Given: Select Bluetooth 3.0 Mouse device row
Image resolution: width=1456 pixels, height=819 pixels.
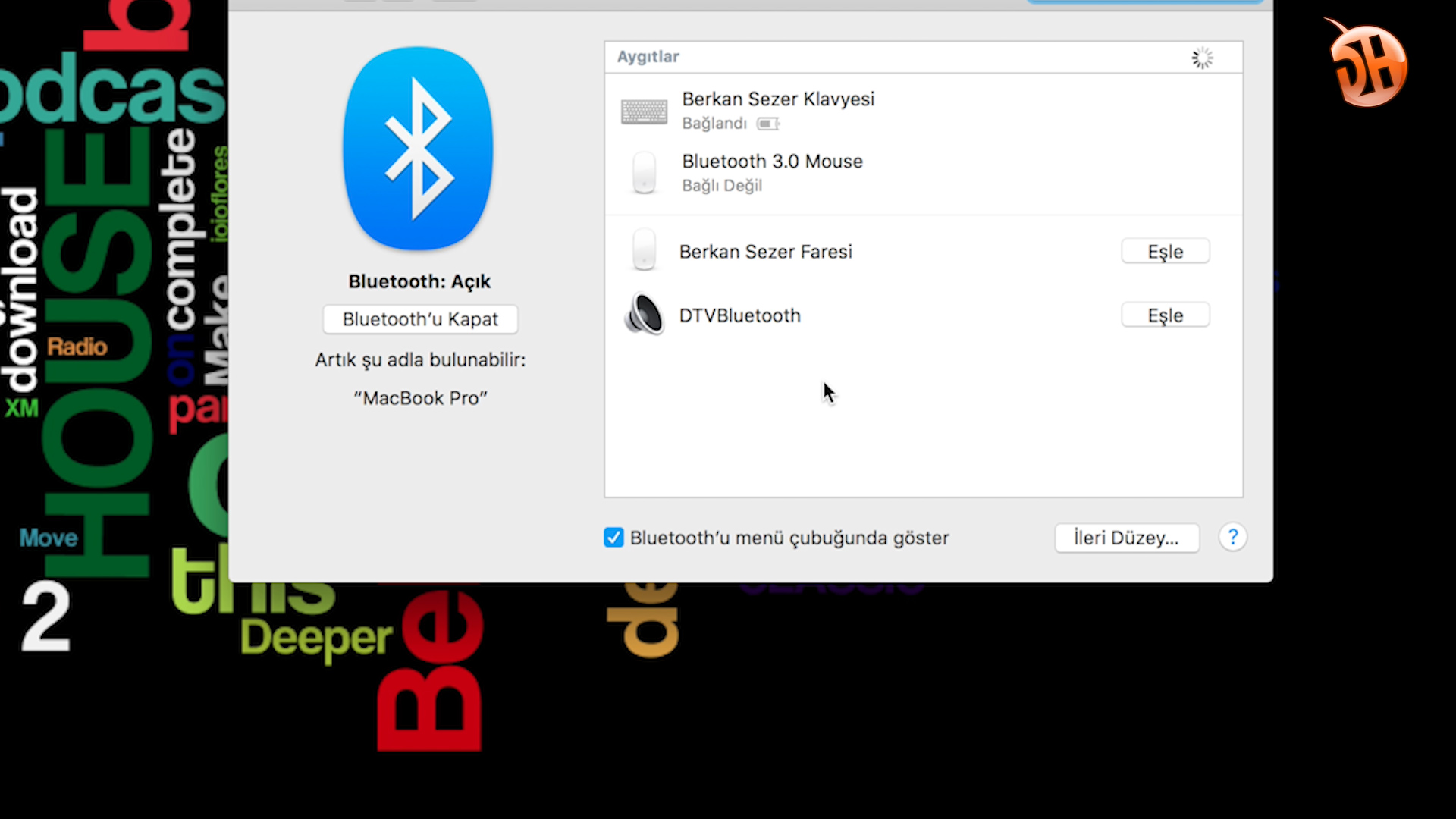Looking at the screenshot, I should pyautogui.click(x=923, y=173).
